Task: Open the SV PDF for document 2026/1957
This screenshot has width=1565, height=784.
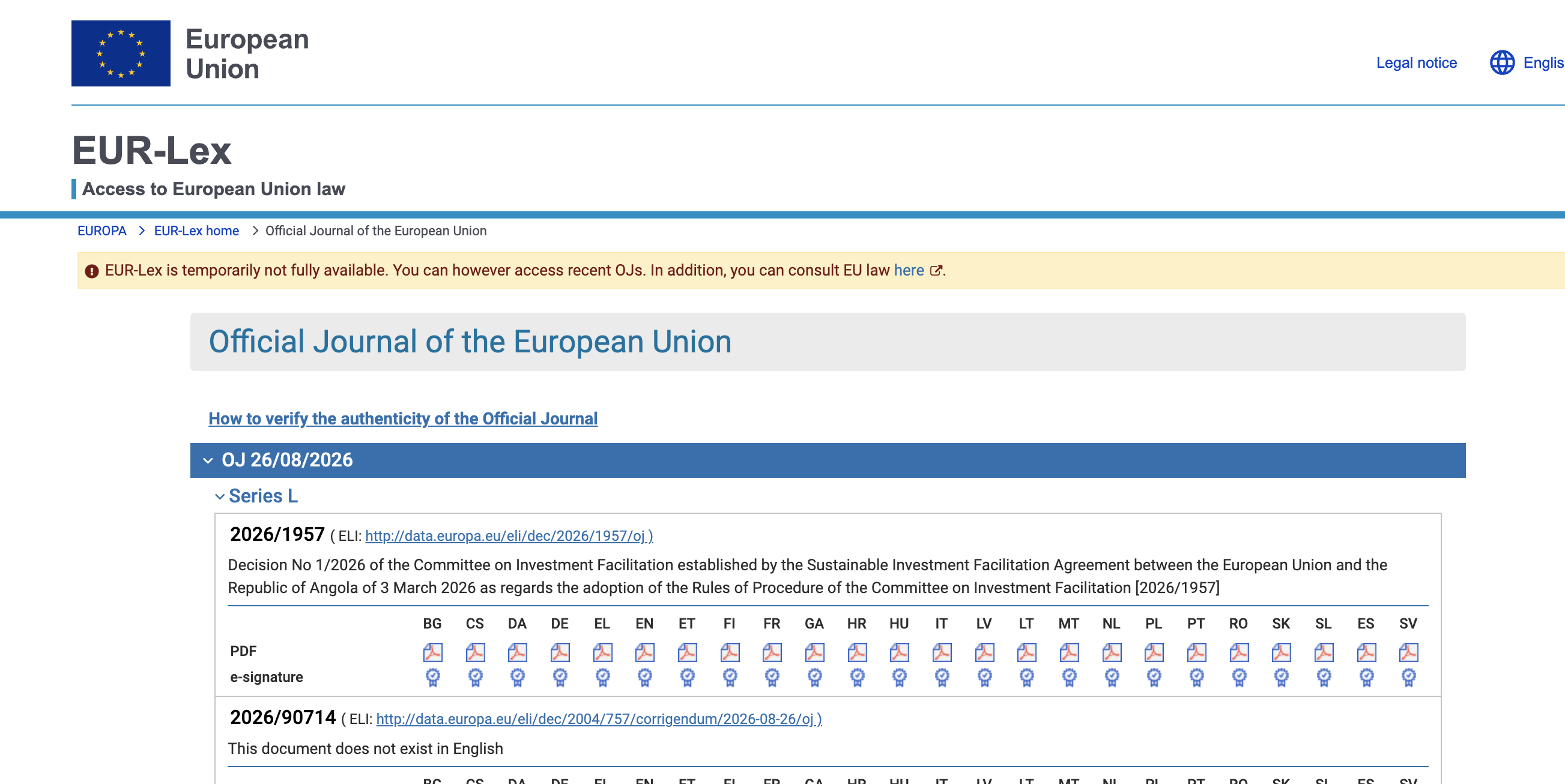Action: (x=1408, y=652)
